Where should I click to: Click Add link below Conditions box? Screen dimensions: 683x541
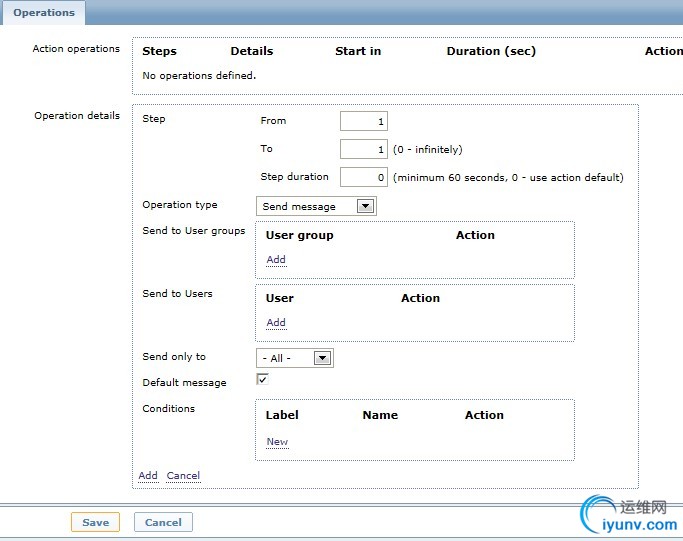[x=148, y=476]
